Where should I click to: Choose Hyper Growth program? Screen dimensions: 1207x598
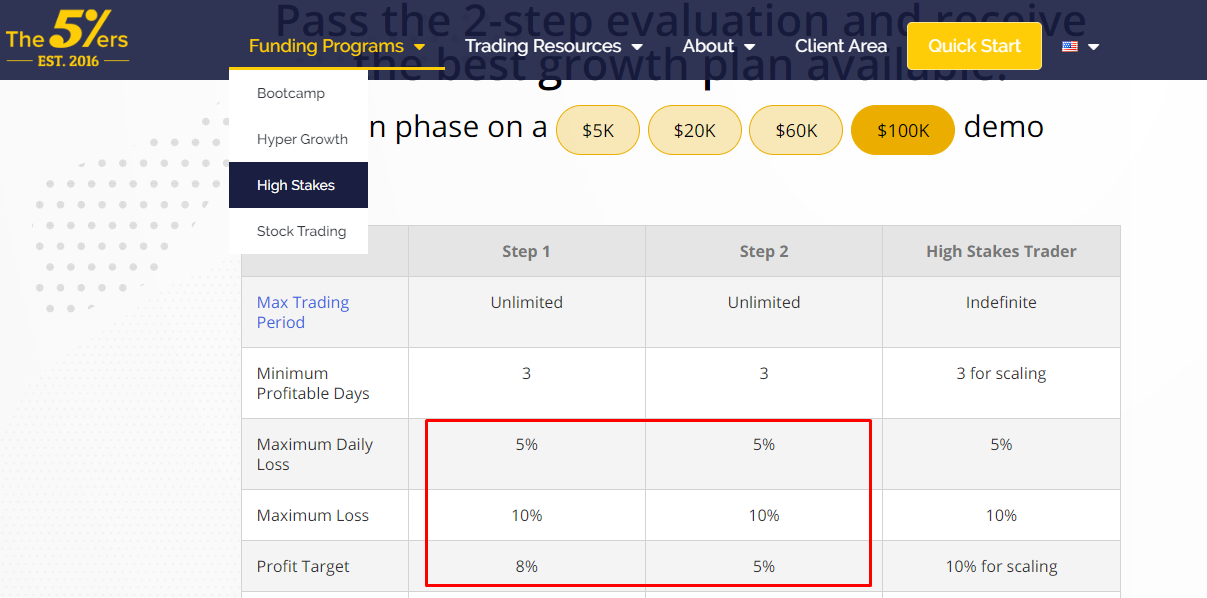pyautogui.click(x=298, y=139)
